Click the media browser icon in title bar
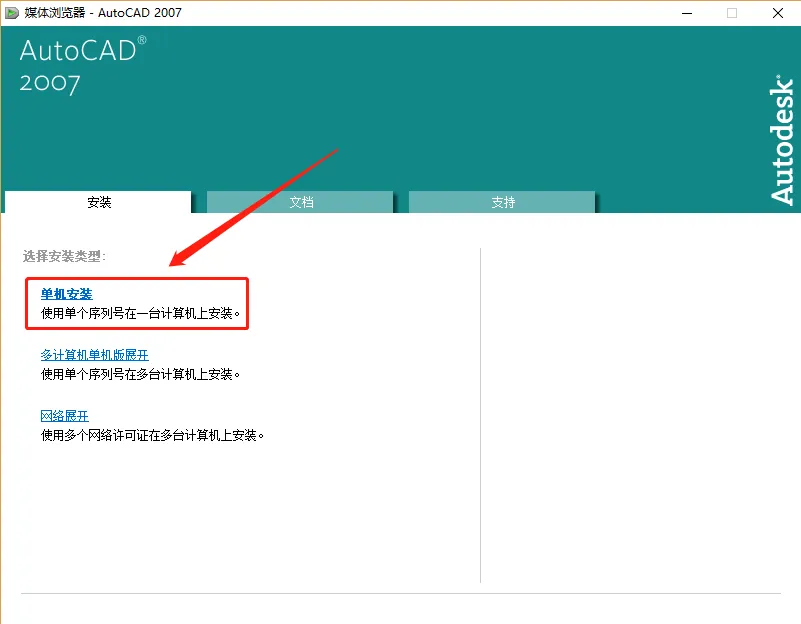Screen dimensions: 801x624 12,13
